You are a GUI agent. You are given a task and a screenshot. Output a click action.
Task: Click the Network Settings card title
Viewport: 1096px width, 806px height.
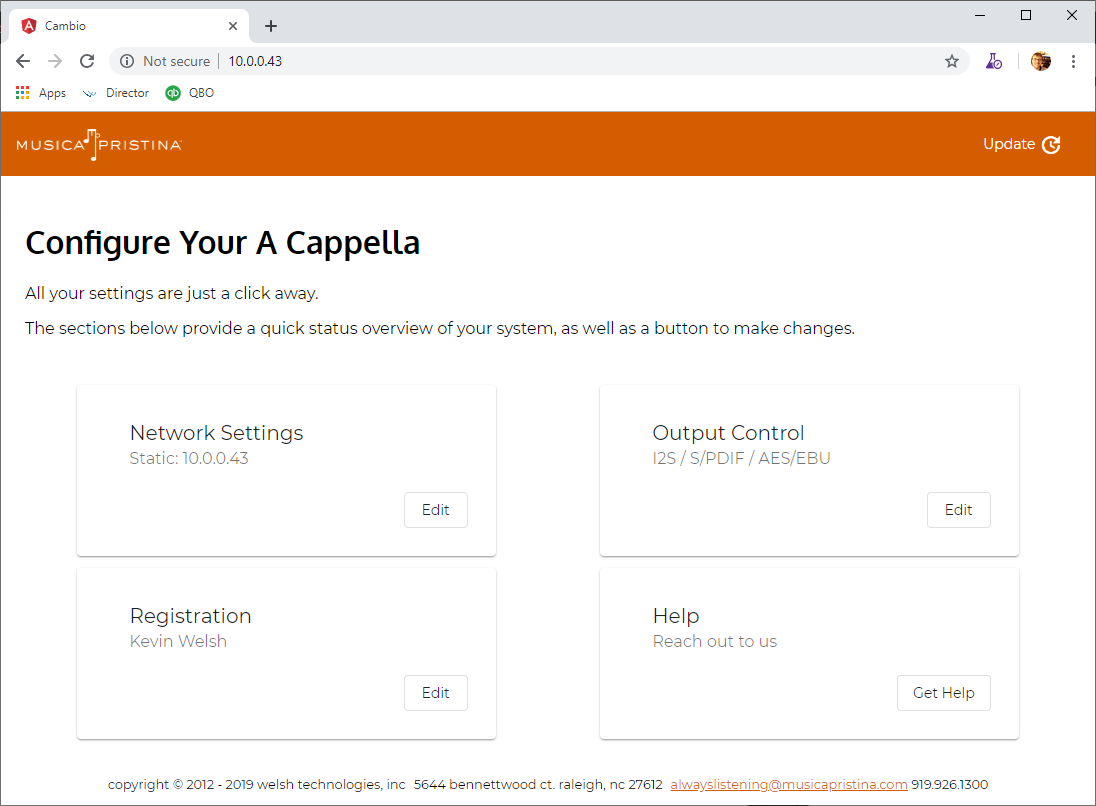coord(217,433)
